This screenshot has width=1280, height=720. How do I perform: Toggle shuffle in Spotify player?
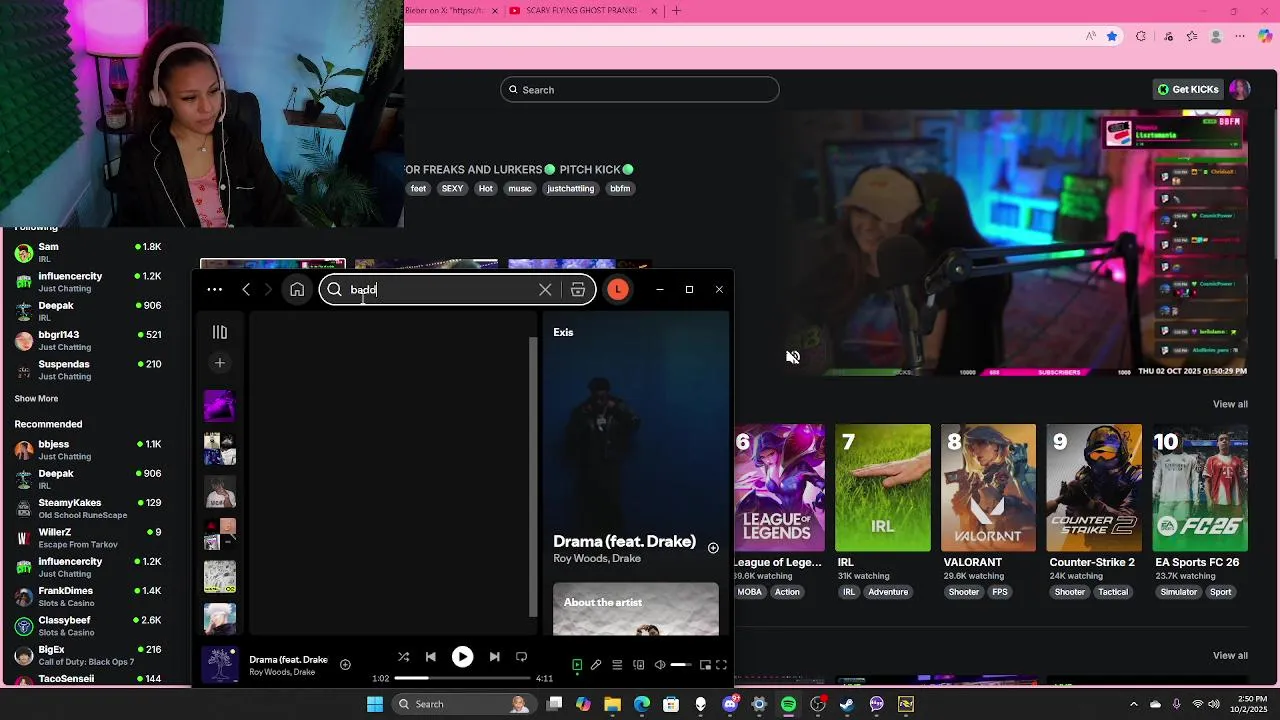403,657
